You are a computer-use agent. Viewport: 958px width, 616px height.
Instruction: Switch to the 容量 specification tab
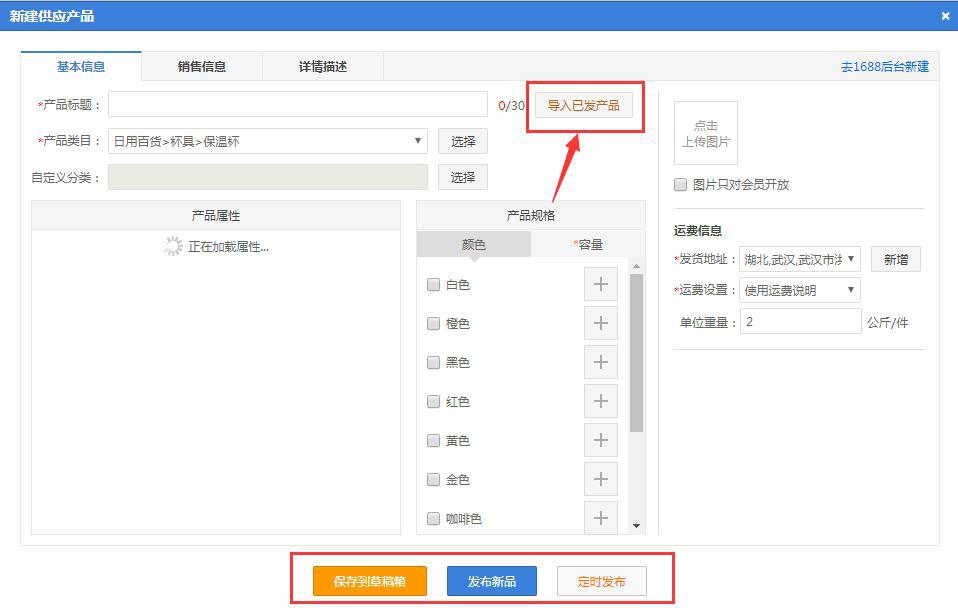[588, 244]
